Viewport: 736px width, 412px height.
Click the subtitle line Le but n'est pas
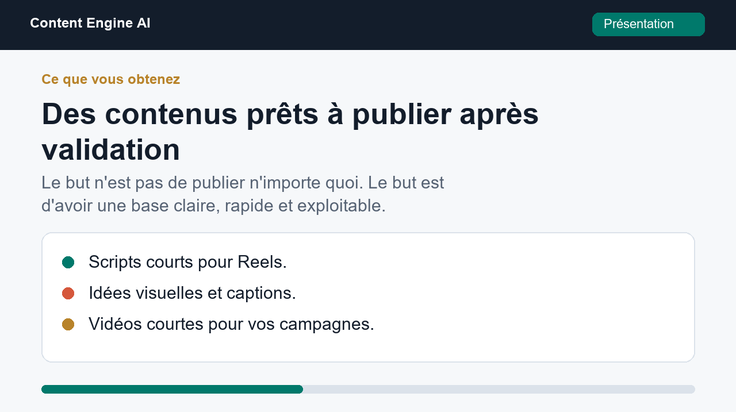click(242, 183)
